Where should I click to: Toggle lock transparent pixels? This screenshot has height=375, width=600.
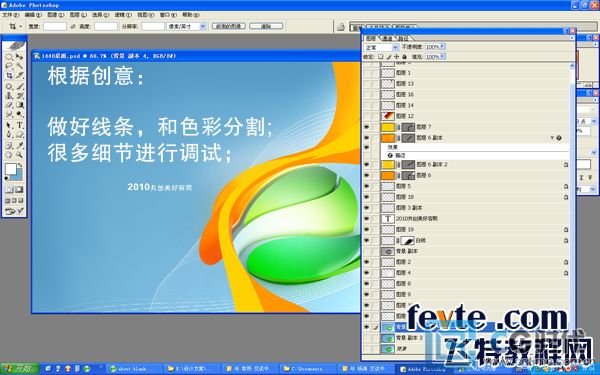381,57
